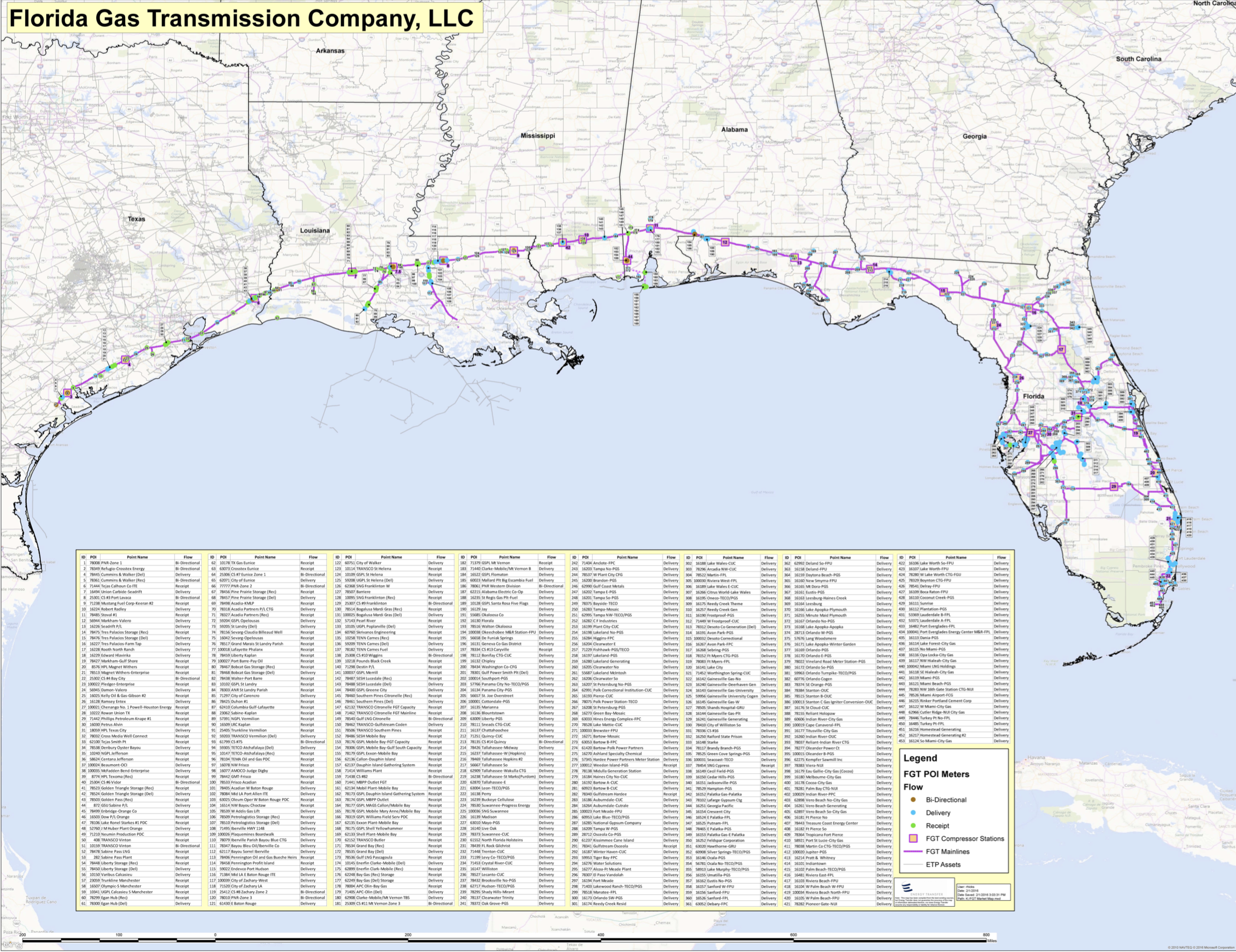
Task: Click the Texas state label
Action: [x=137, y=219]
